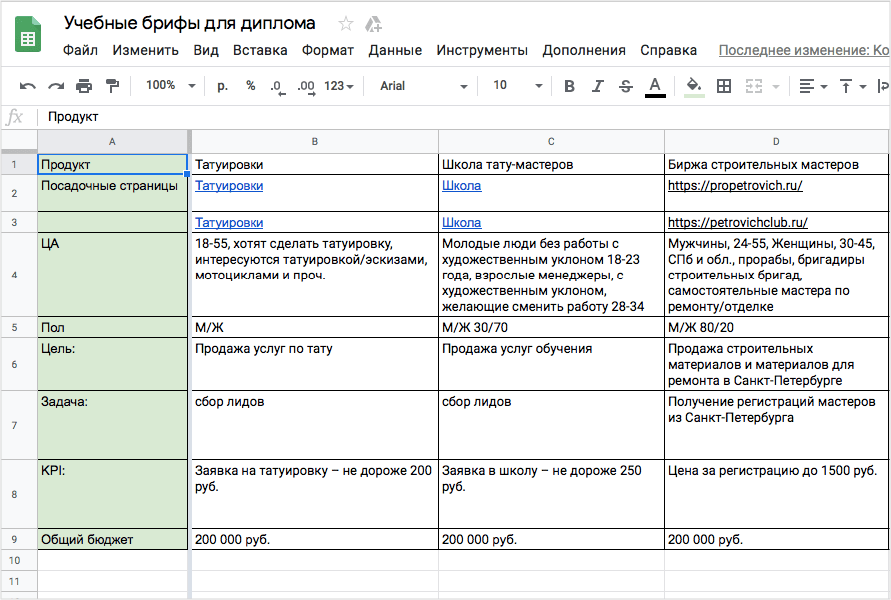The image size is (891, 600).
Task: Open the Вставка menu
Action: click(x=260, y=50)
